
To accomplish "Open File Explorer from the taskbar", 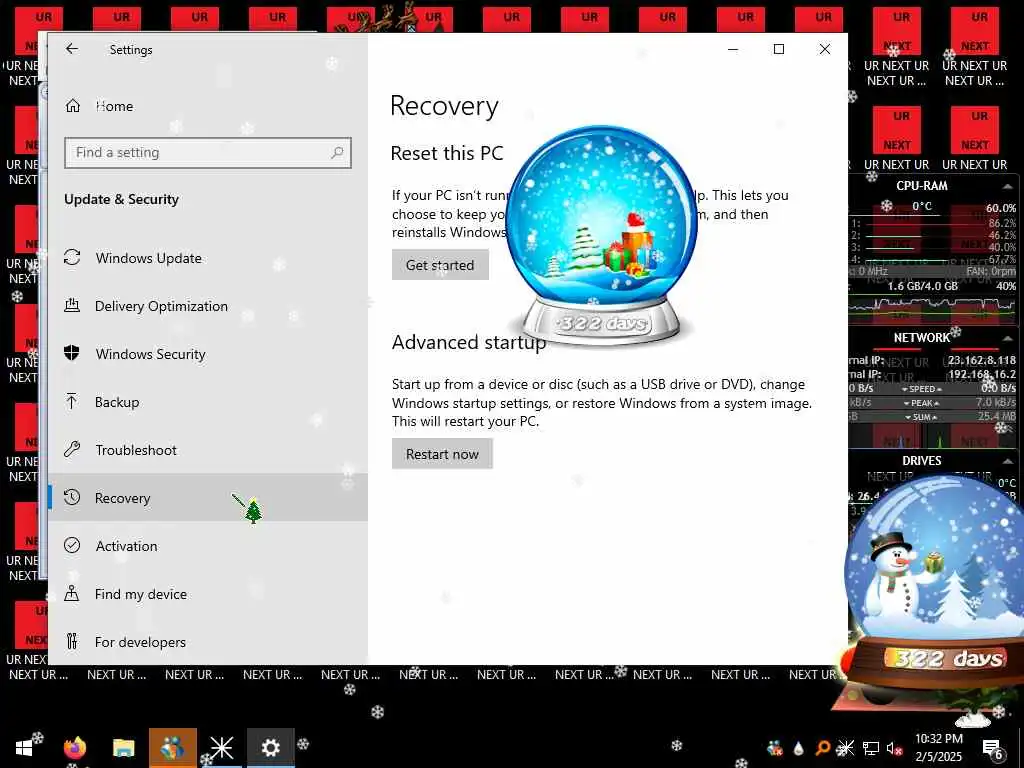I will 123,748.
